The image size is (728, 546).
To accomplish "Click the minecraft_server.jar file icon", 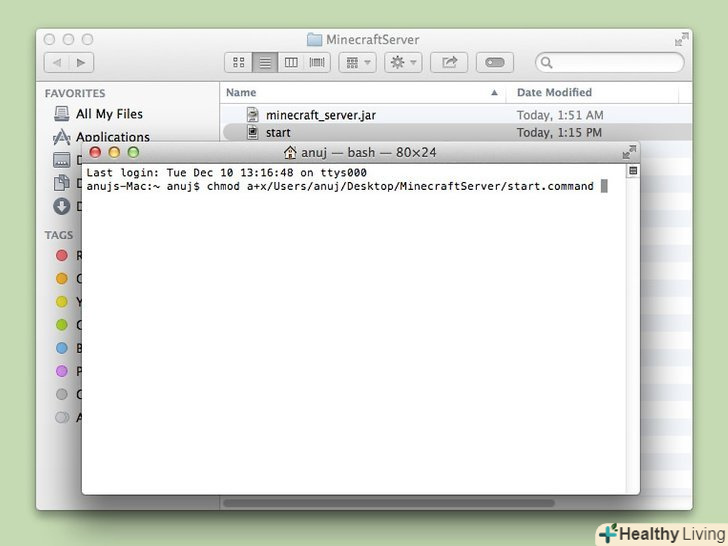I will 253,115.
